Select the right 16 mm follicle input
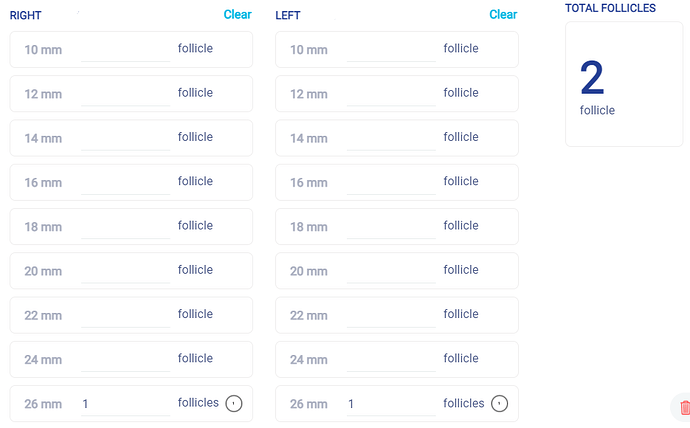Screen dimensions: 690x428 pos(125,182)
